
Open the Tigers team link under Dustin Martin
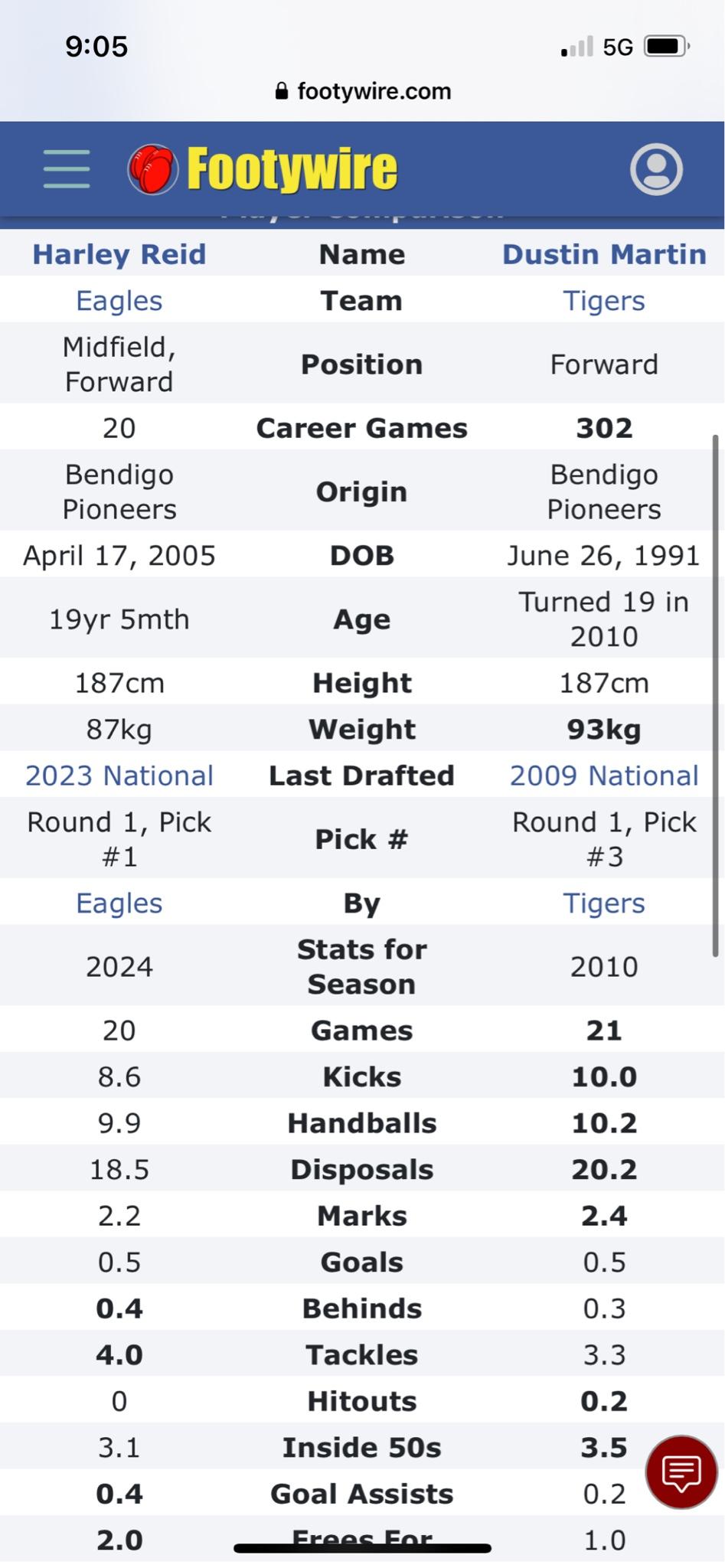click(604, 301)
